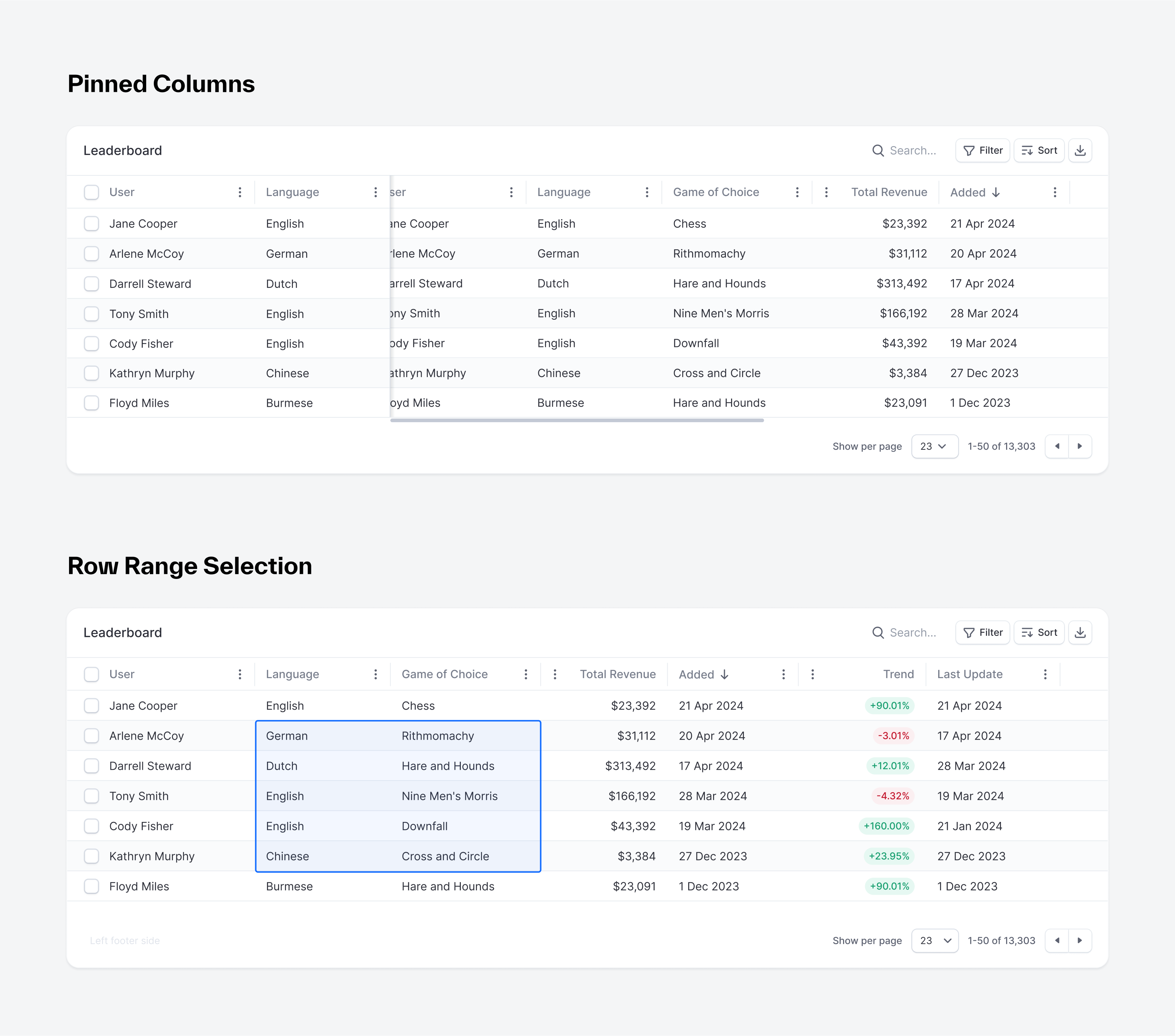Toggle select-all checkbox in Row Range table header
The image size is (1175, 1036).
click(x=91, y=675)
